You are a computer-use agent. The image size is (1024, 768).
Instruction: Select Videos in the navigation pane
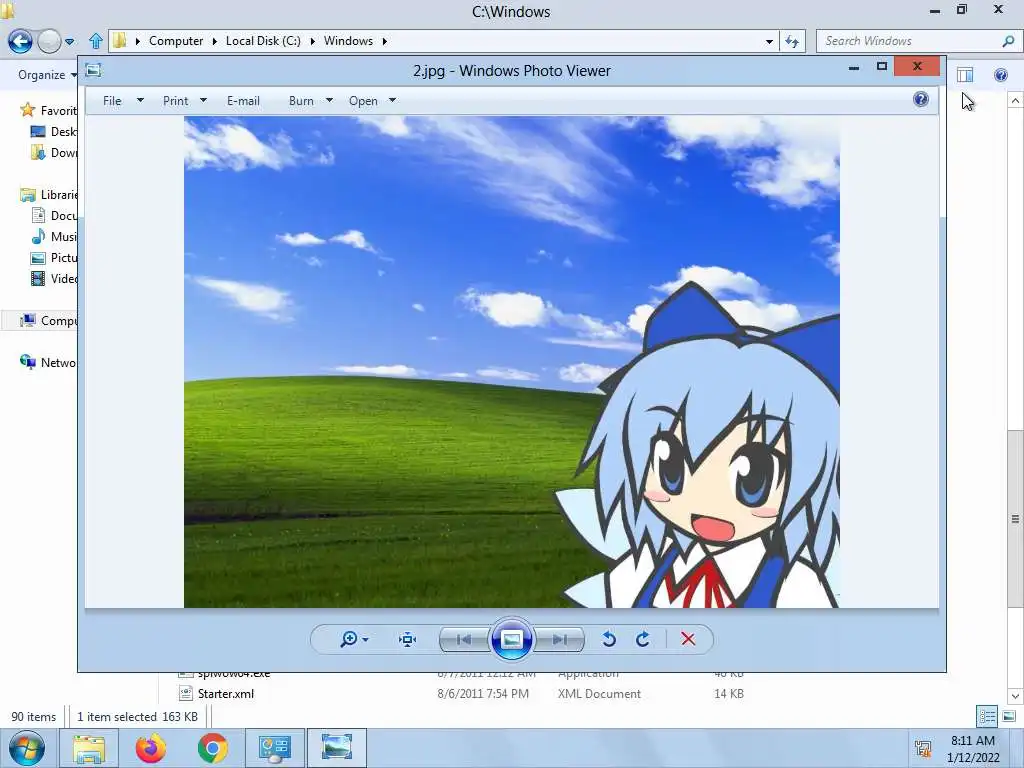coord(54,278)
